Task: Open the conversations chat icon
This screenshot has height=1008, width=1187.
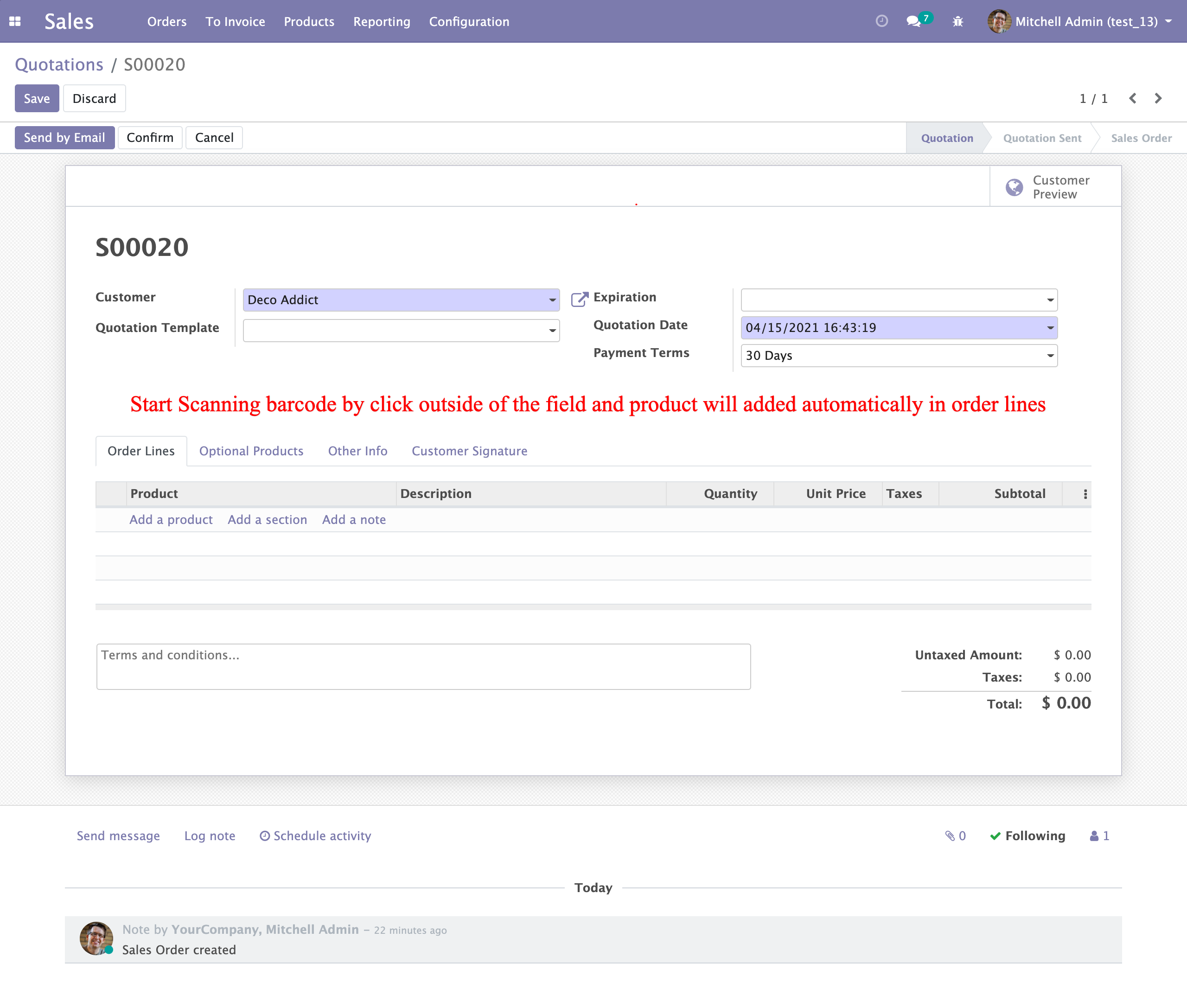Action: (x=914, y=21)
